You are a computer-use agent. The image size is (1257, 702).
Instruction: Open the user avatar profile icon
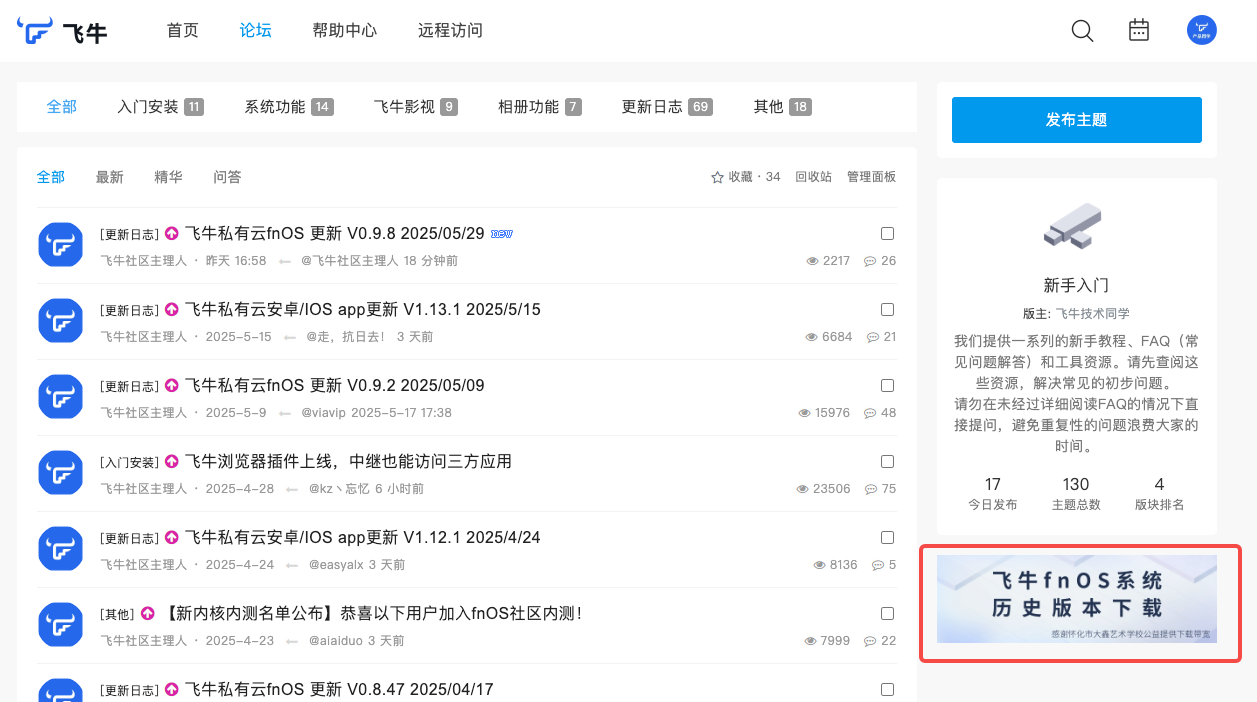point(1202,30)
